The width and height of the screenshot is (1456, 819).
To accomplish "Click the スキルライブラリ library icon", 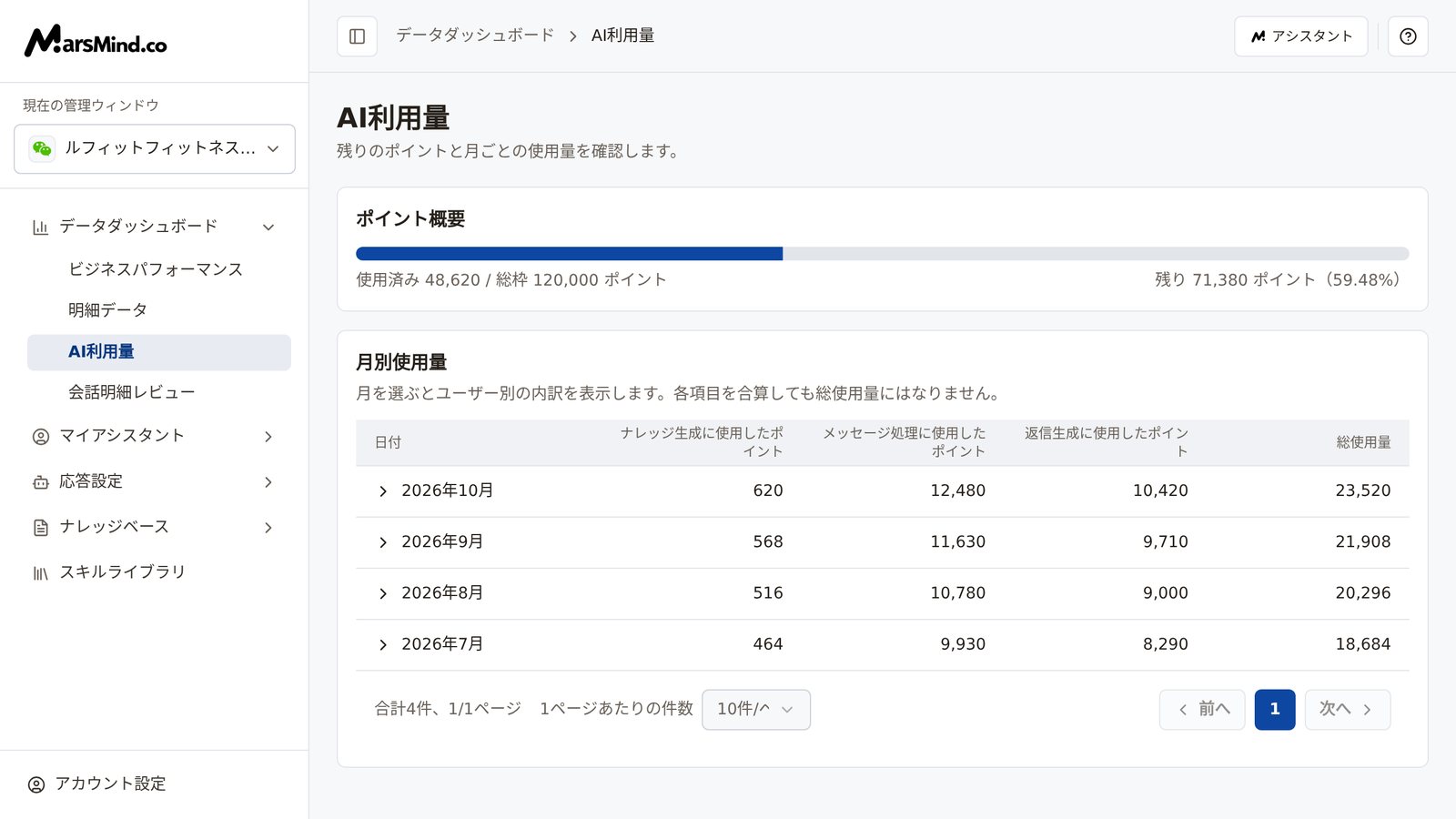I will coord(40,573).
